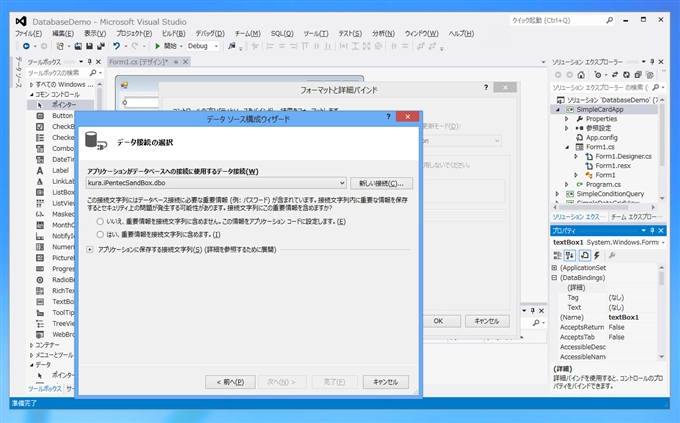Click the Save All toolbar icon
This screenshot has height=423, width=680.
coord(101,46)
